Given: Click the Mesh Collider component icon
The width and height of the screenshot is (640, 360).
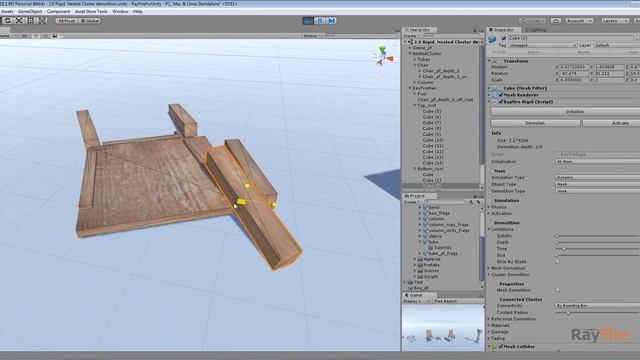Looking at the screenshot, I should (x=494, y=347).
